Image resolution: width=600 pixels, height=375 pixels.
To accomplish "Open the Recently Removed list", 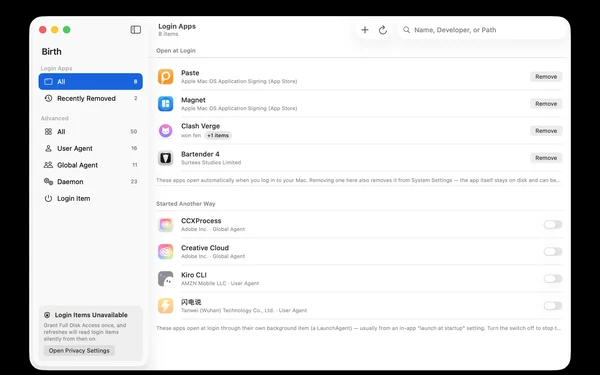I will (x=91, y=98).
